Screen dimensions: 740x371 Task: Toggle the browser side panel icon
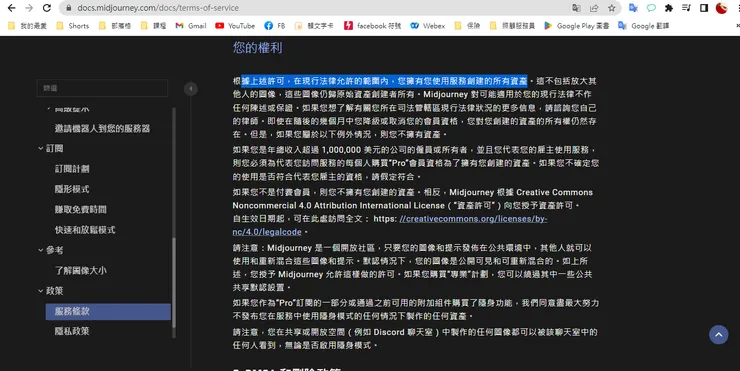click(704, 8)
